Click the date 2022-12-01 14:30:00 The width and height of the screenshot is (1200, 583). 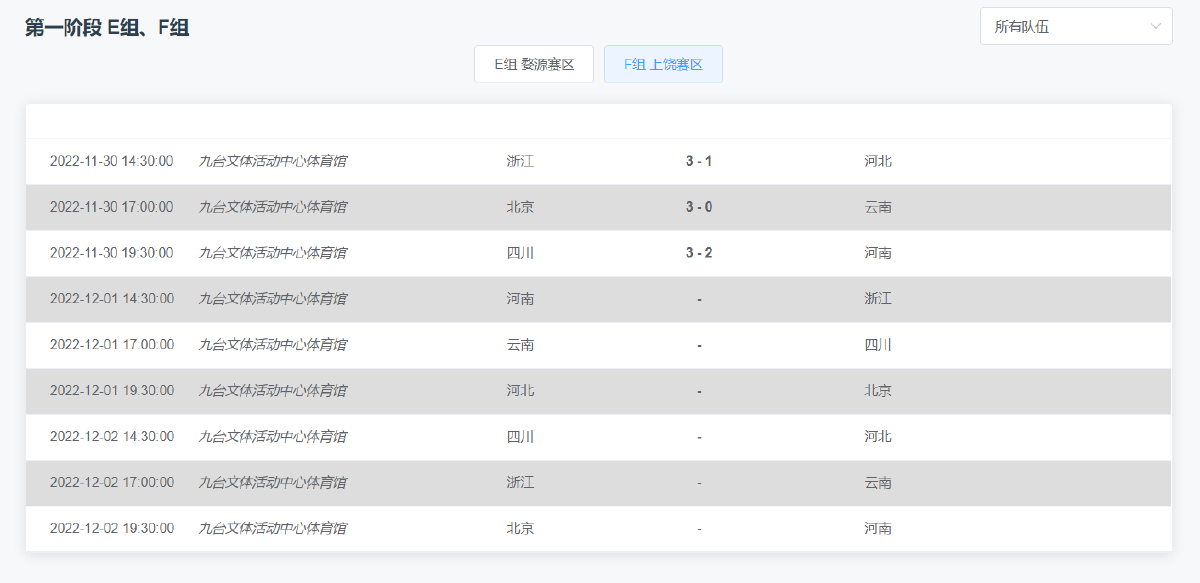pos(111,299)
